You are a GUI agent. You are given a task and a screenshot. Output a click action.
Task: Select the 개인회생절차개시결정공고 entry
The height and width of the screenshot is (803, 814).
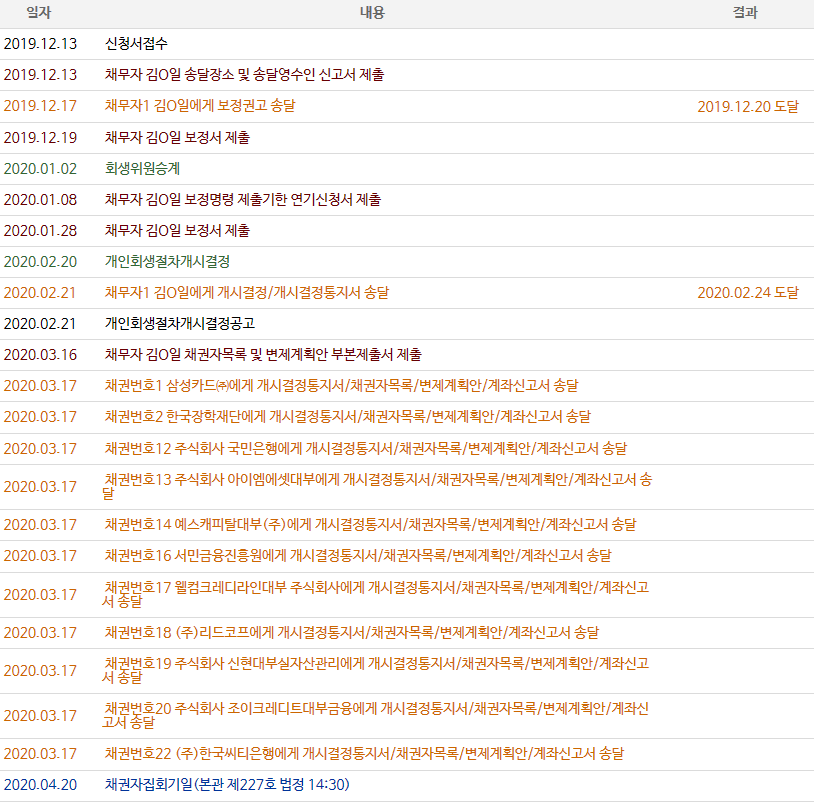(180, 324)
